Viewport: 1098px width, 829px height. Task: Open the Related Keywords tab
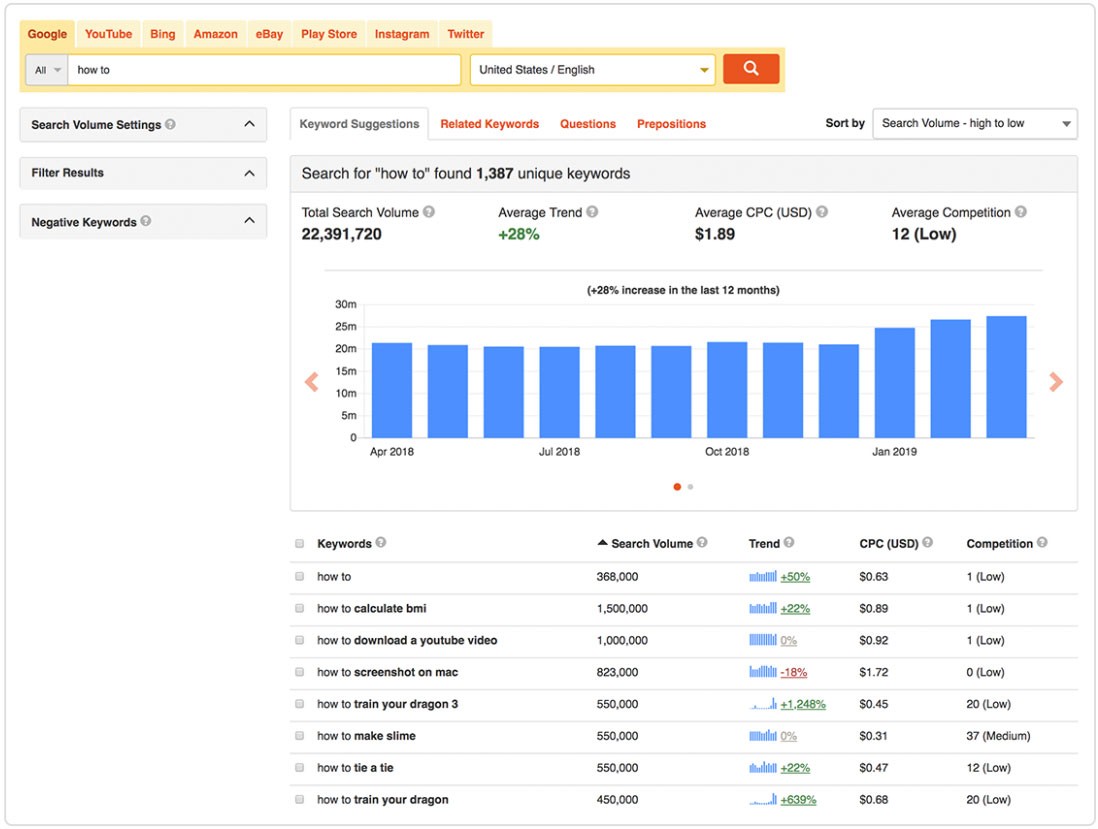coord(489,124)
